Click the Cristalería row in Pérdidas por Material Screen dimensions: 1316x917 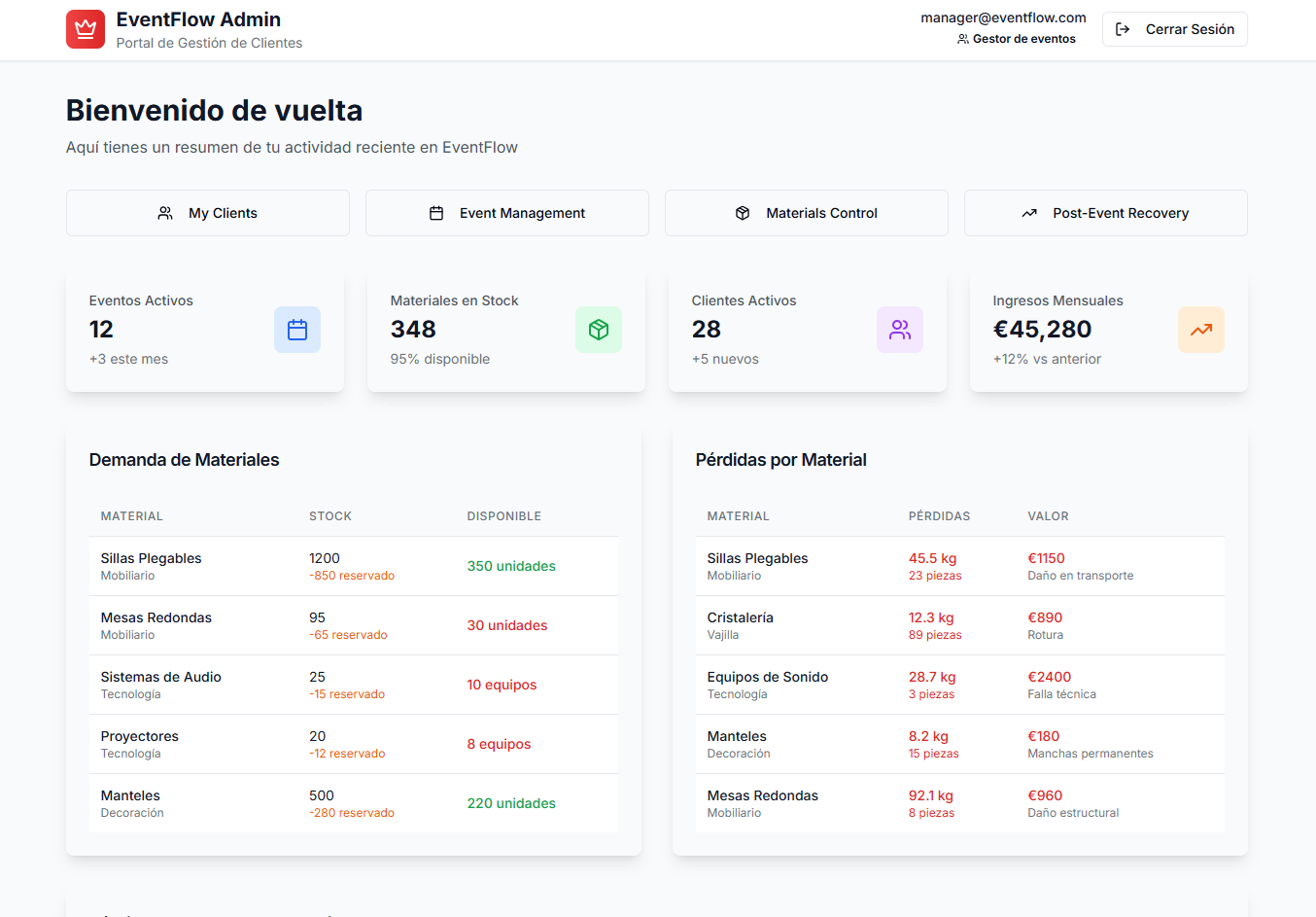coord(957,624)
